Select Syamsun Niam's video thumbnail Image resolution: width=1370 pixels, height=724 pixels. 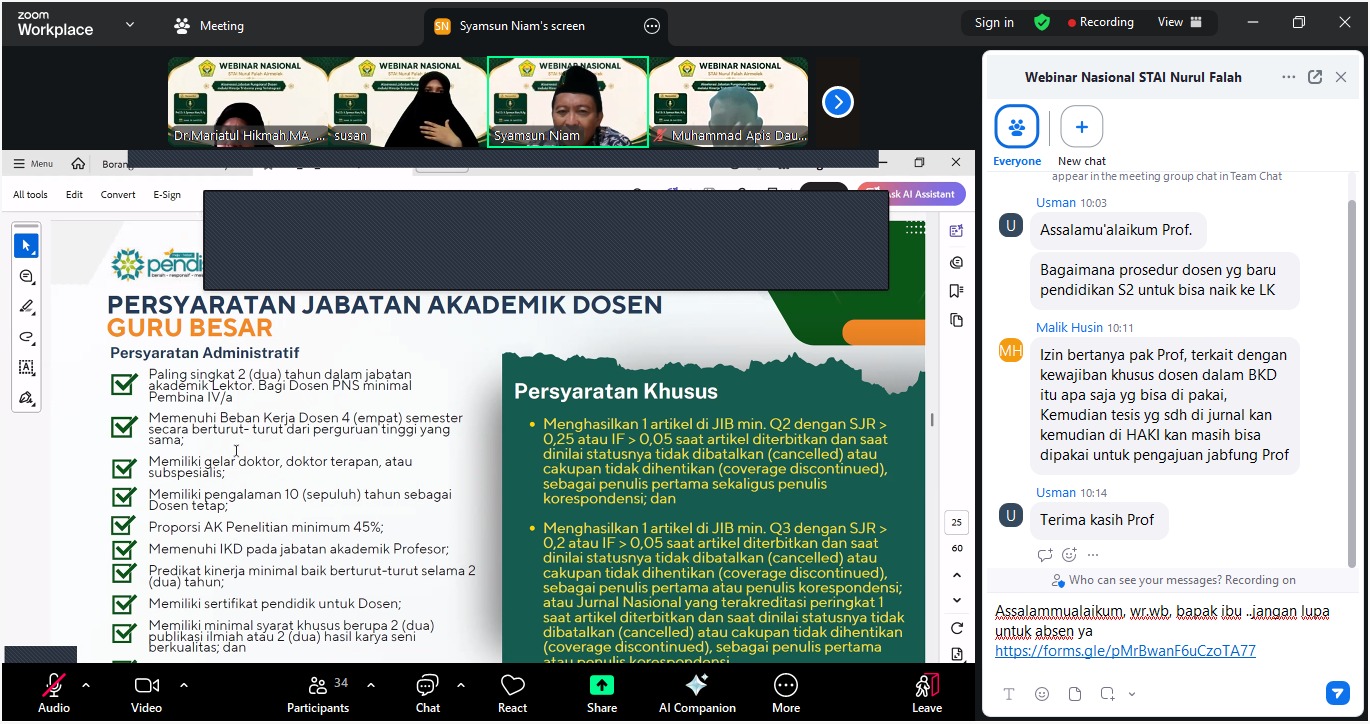click(x=568, y=101)
